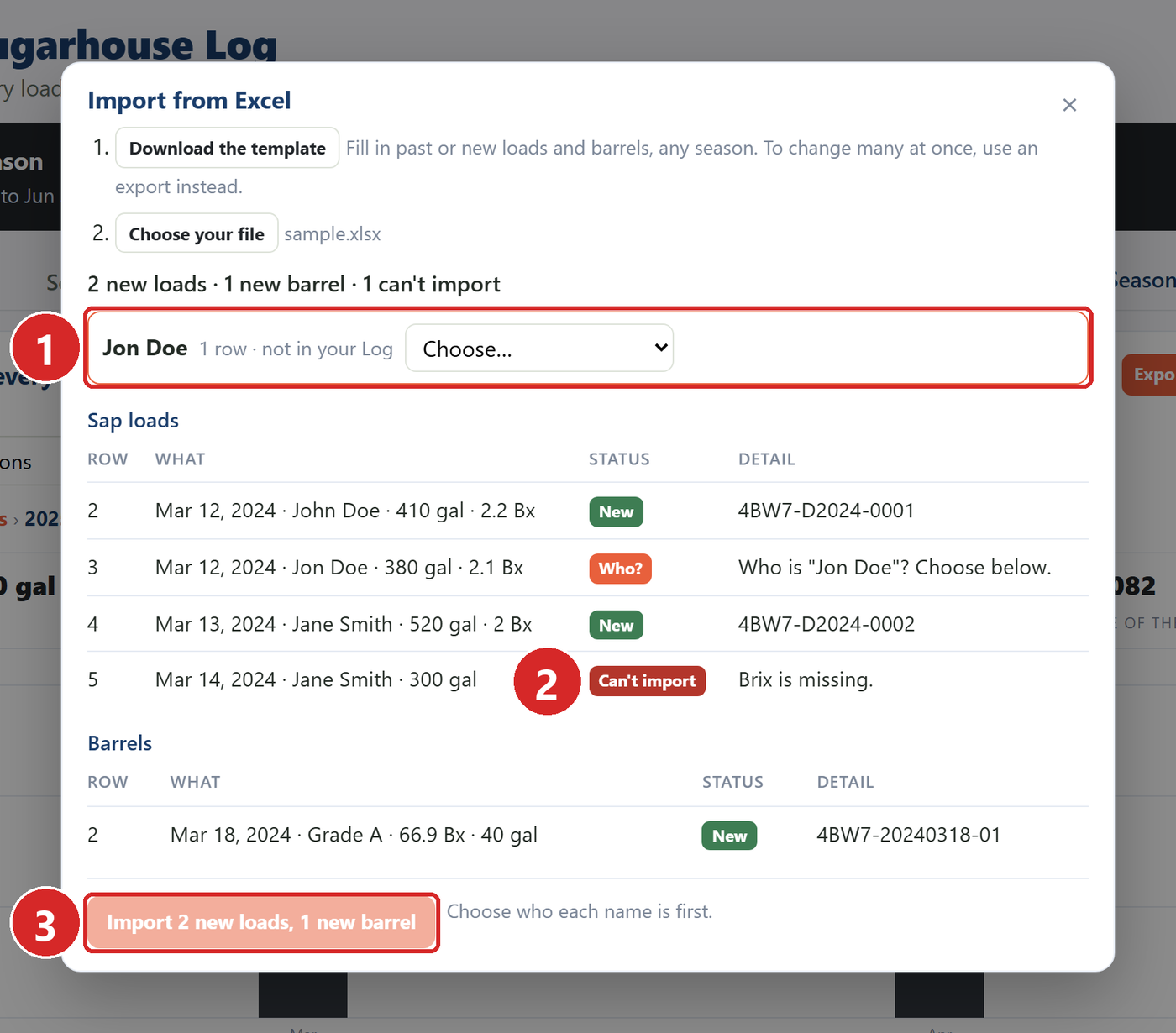Viewport: 1176px width, 1033px height.
Task: Select the row Mar 12, 2024 John Doe 410 gal
Action: point(588,511)
